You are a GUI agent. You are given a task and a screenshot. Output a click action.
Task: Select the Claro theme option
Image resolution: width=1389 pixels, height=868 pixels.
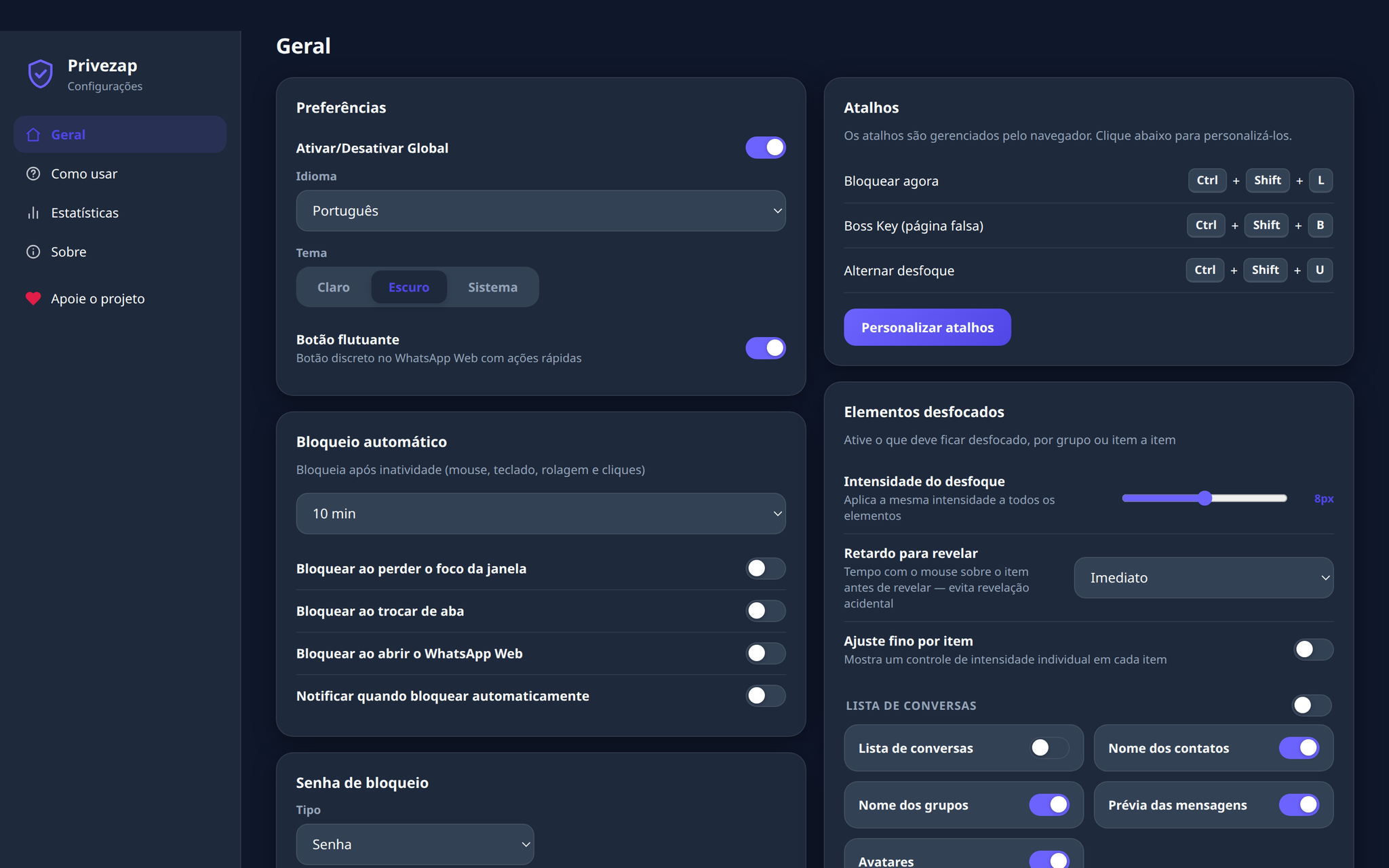click(334, 287)
